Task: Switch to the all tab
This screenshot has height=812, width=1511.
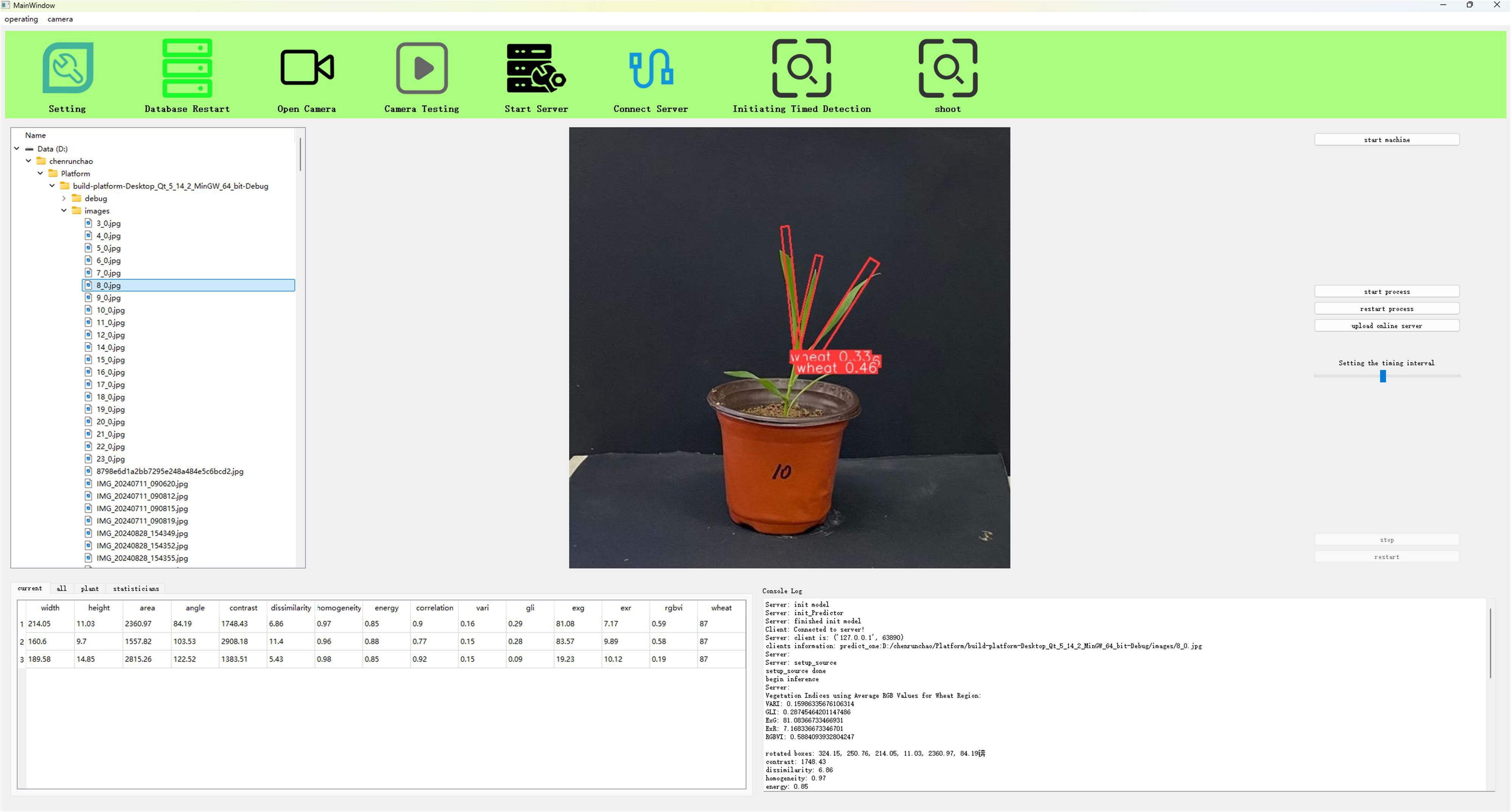Action: pos(62,588)
